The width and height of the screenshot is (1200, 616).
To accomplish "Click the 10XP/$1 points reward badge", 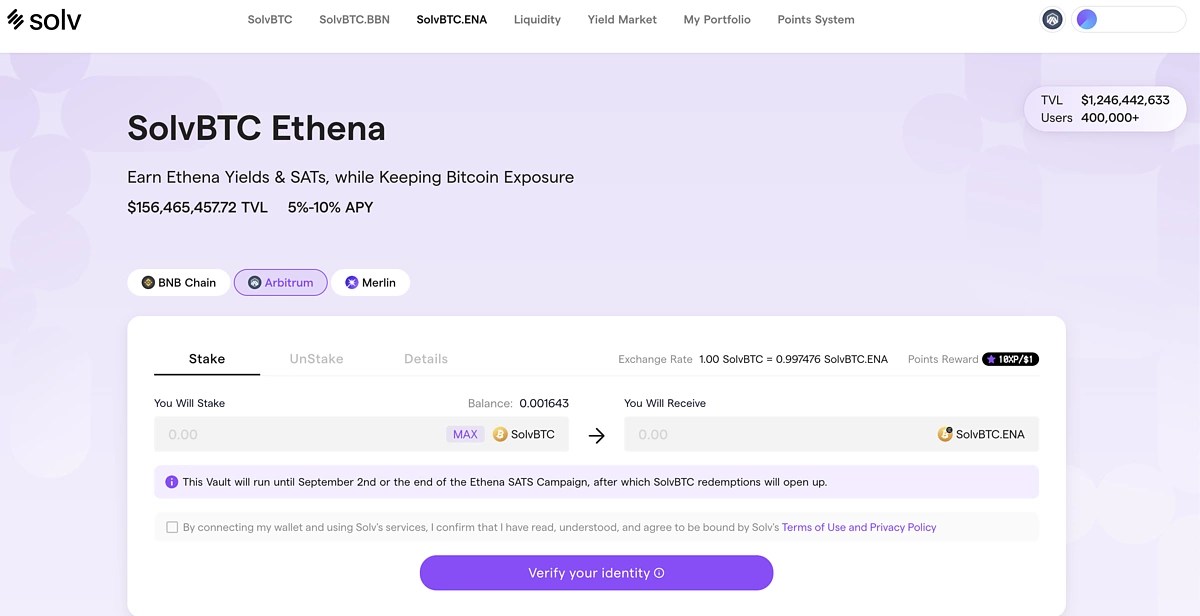I will [x=1010, y=359].
